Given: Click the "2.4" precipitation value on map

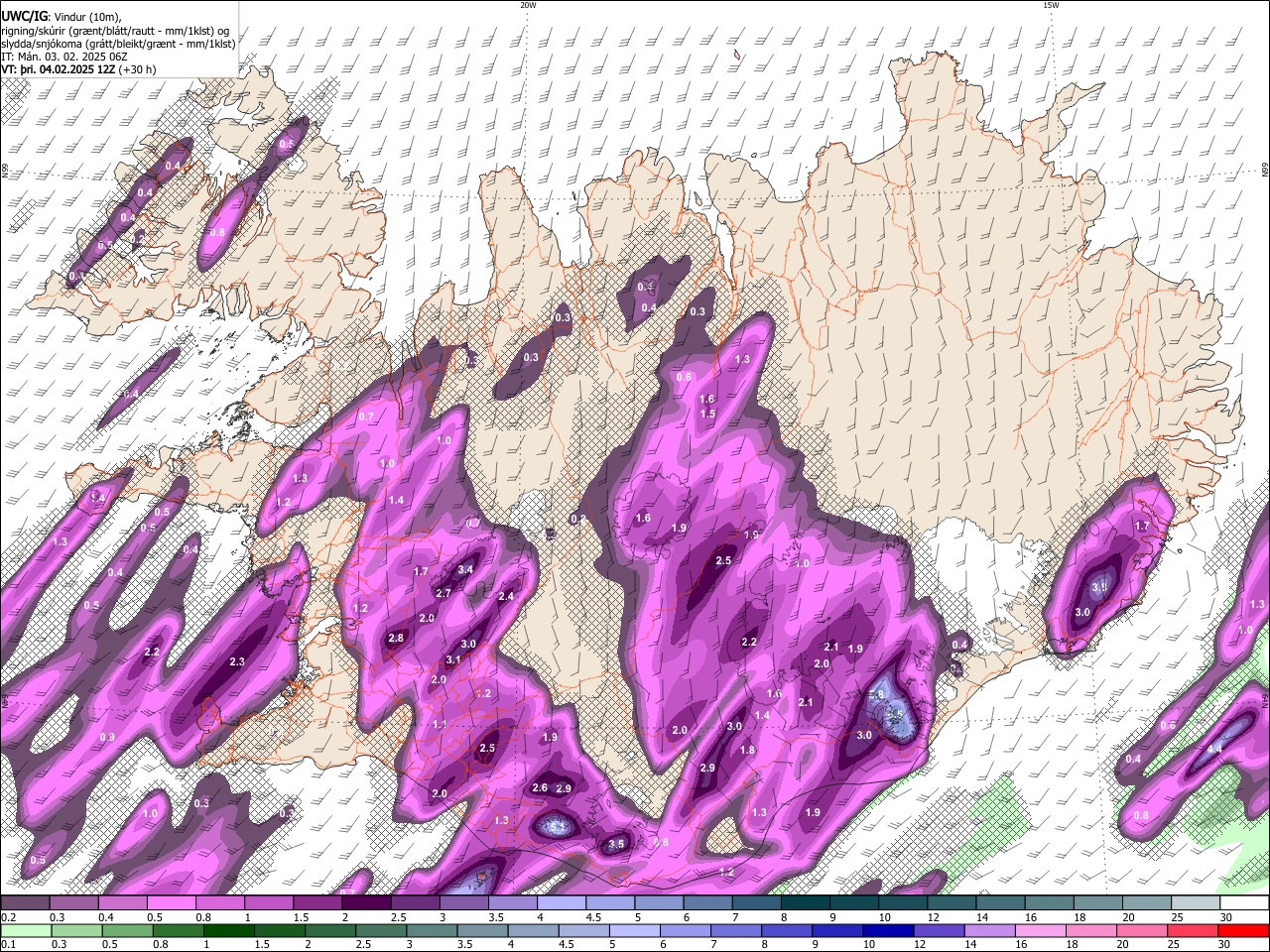Looking at the screenshot, I should (x=506, y=596).
